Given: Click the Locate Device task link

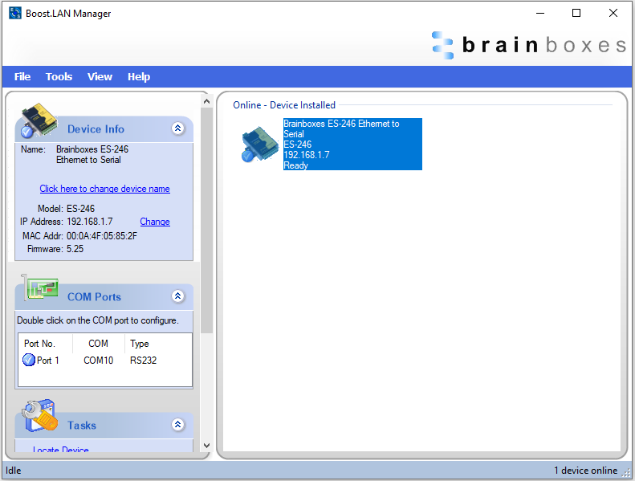Looking at the screenshot, I should point(61,449).
